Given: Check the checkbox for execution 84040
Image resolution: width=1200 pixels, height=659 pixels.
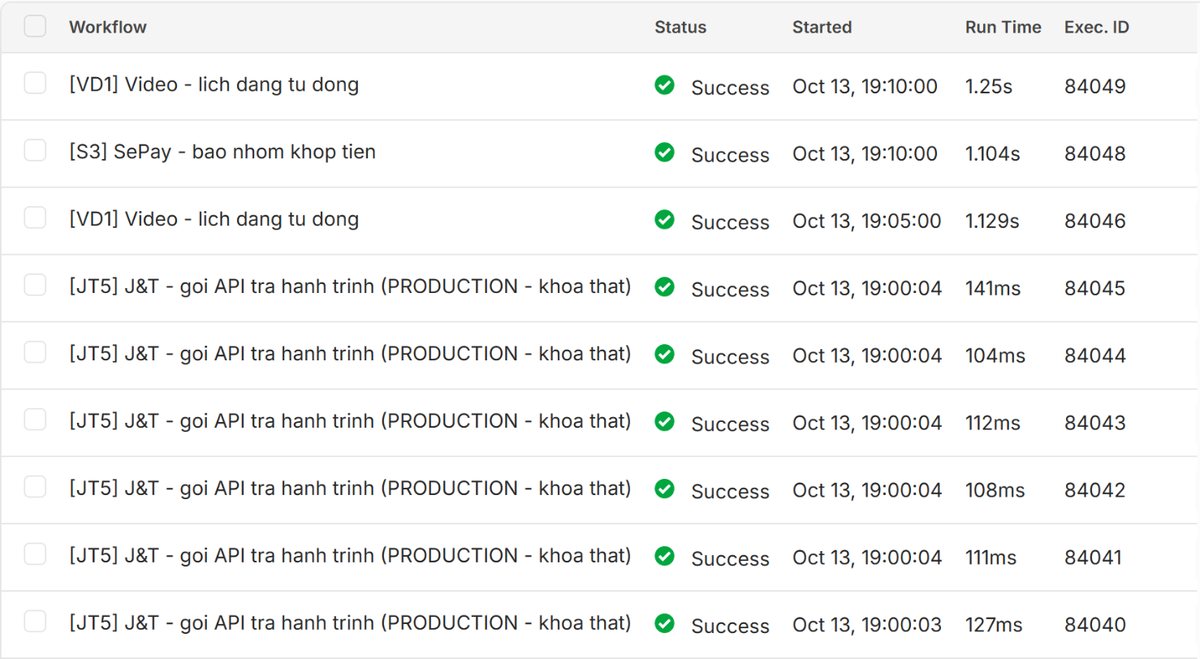Looking at the screenshot, I should point(35,622).
